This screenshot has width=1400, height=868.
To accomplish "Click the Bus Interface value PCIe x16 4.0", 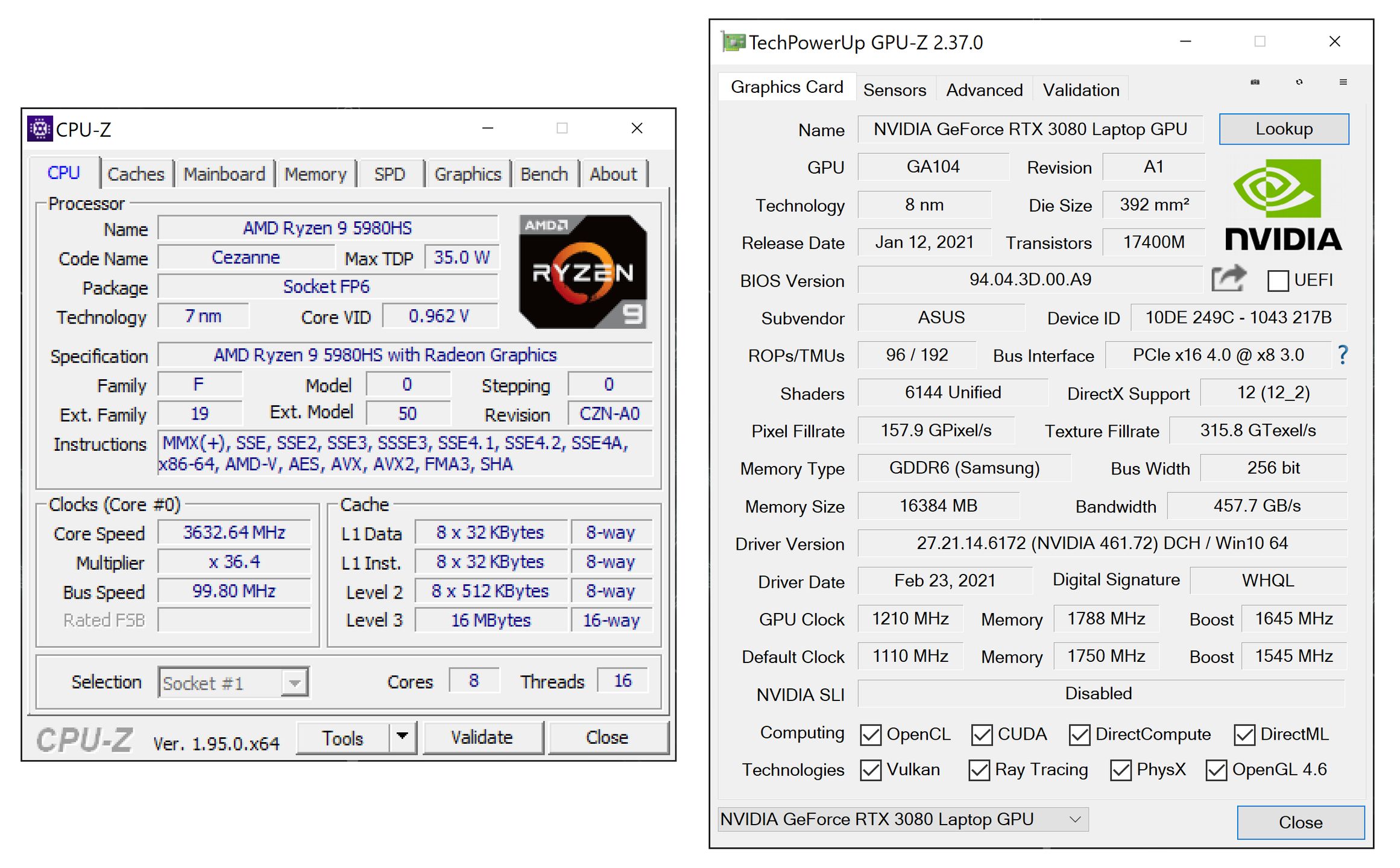I will tap(1219, 355).
